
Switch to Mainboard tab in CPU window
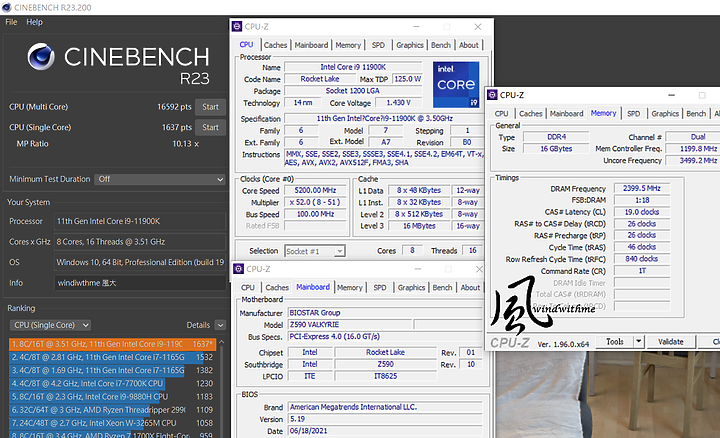coord(311,45)
